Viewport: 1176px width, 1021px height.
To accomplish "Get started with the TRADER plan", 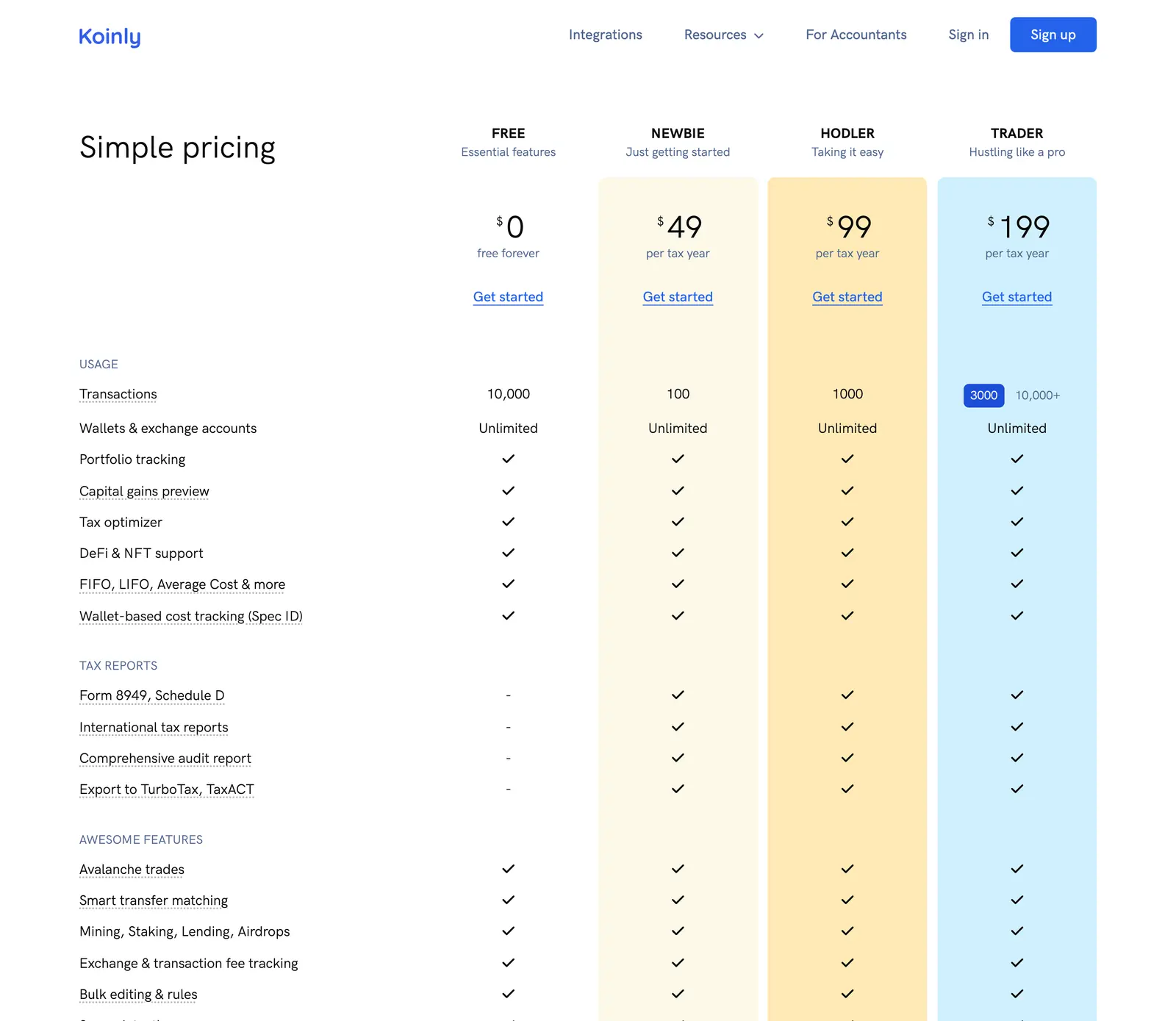I will coord(1017,297).
